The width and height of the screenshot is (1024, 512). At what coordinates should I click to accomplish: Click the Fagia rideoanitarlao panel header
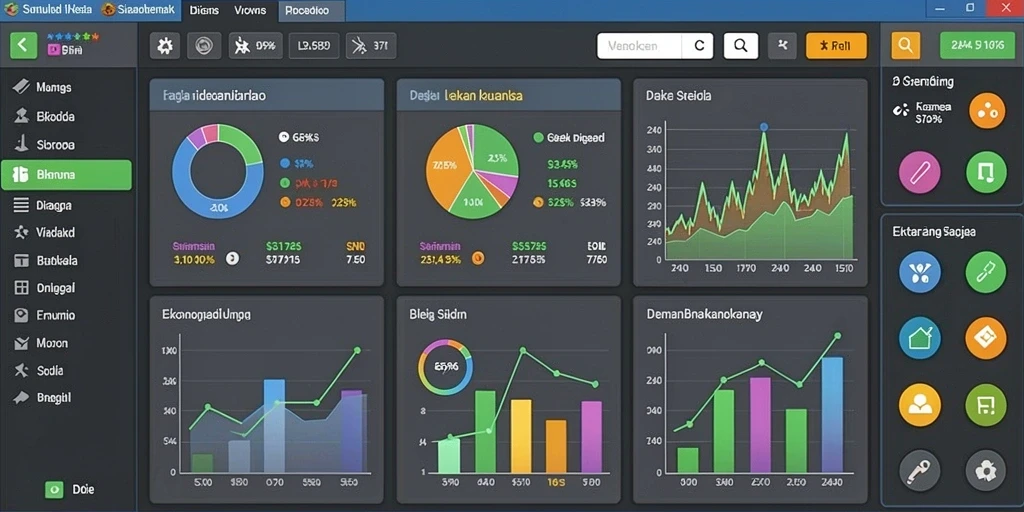point(266,95)
